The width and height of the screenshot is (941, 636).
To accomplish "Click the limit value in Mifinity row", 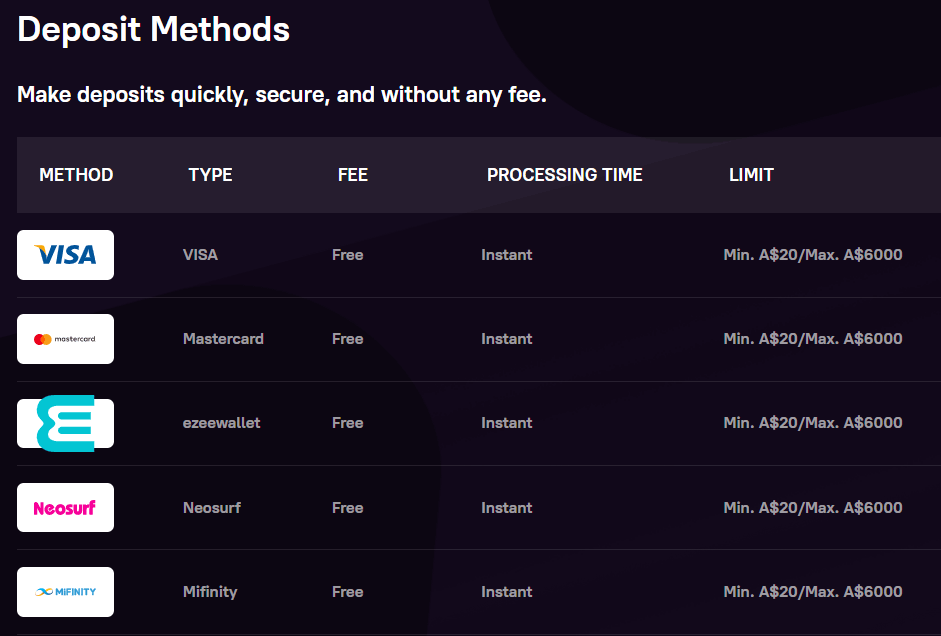I will point(813,592).
